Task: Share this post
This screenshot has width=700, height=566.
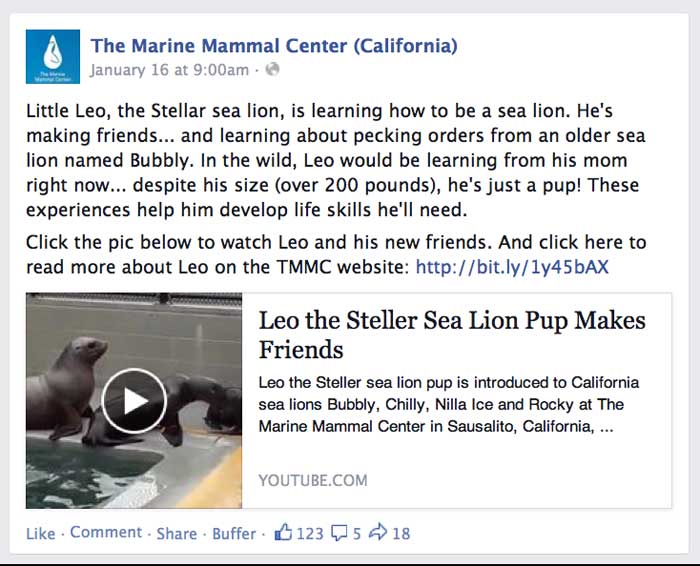Action: [x=176, y=533]
